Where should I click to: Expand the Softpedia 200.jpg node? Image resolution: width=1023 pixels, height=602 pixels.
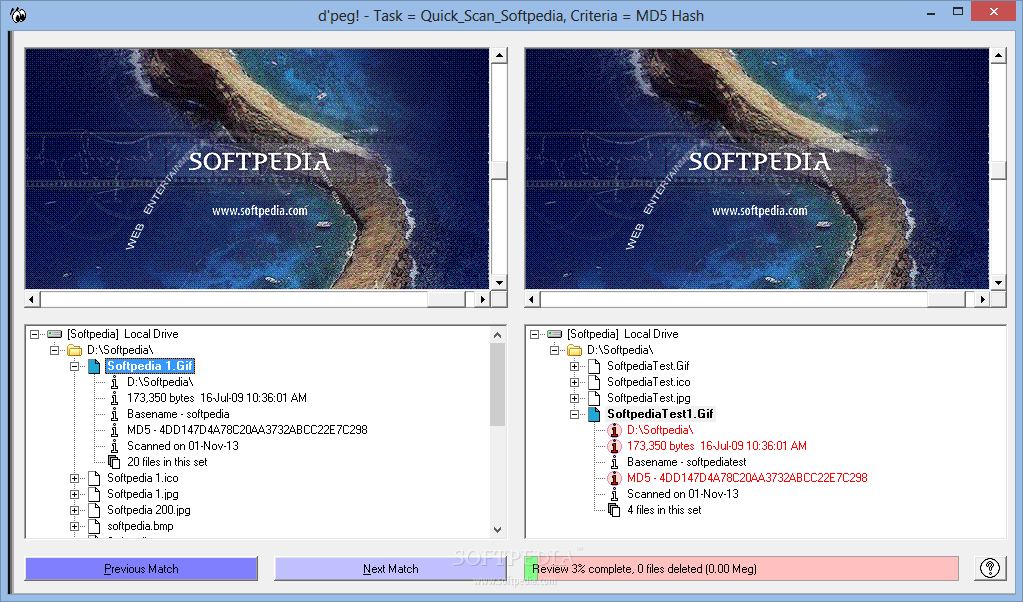pyautogui.click(x=74, y=510)
